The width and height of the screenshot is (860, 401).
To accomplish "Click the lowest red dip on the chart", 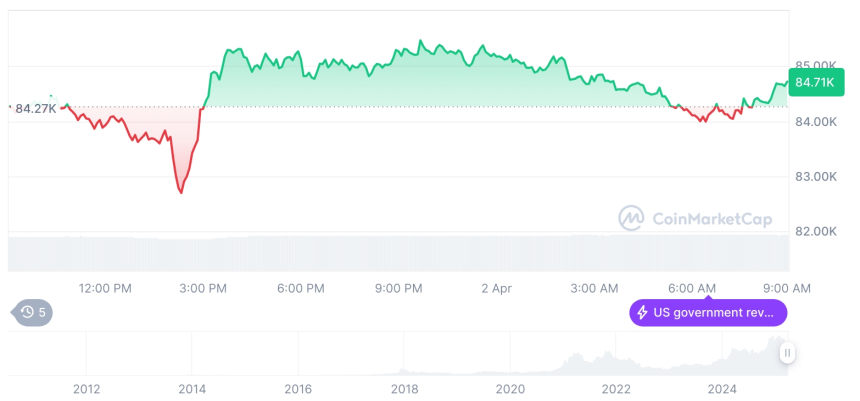I will pos(181,191).
